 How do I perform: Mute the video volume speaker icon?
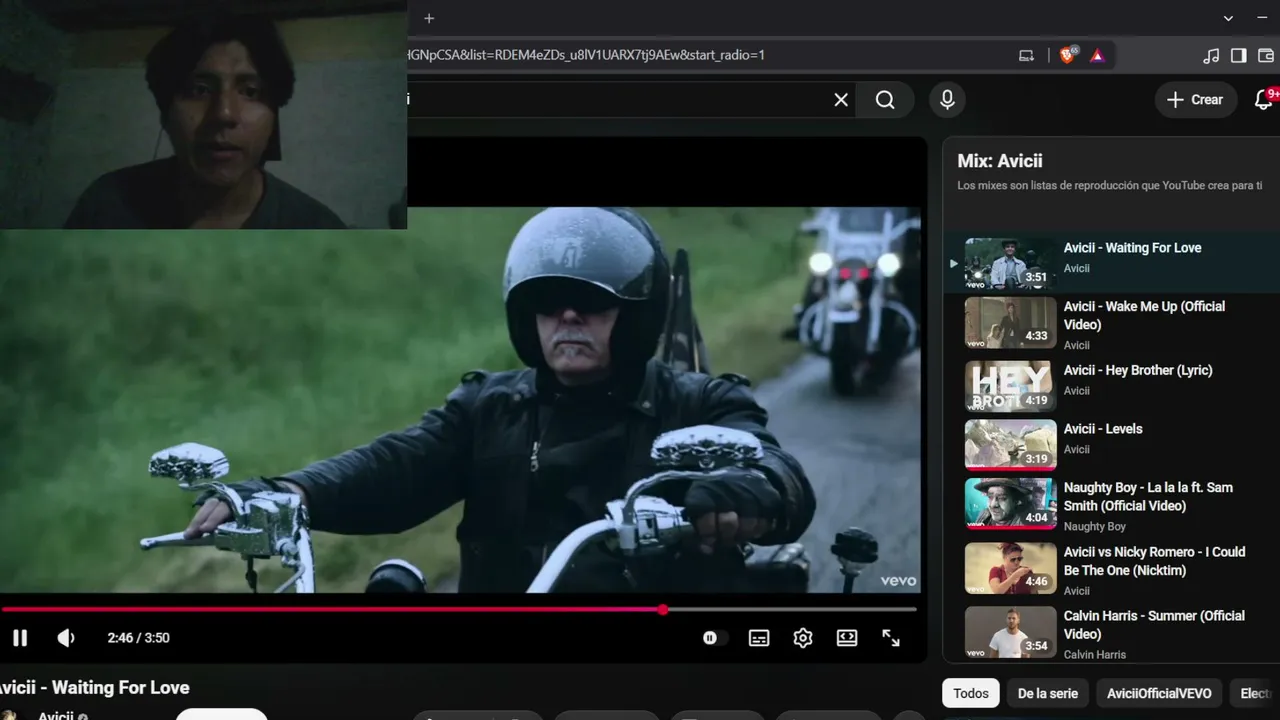[x=66, y=638]
